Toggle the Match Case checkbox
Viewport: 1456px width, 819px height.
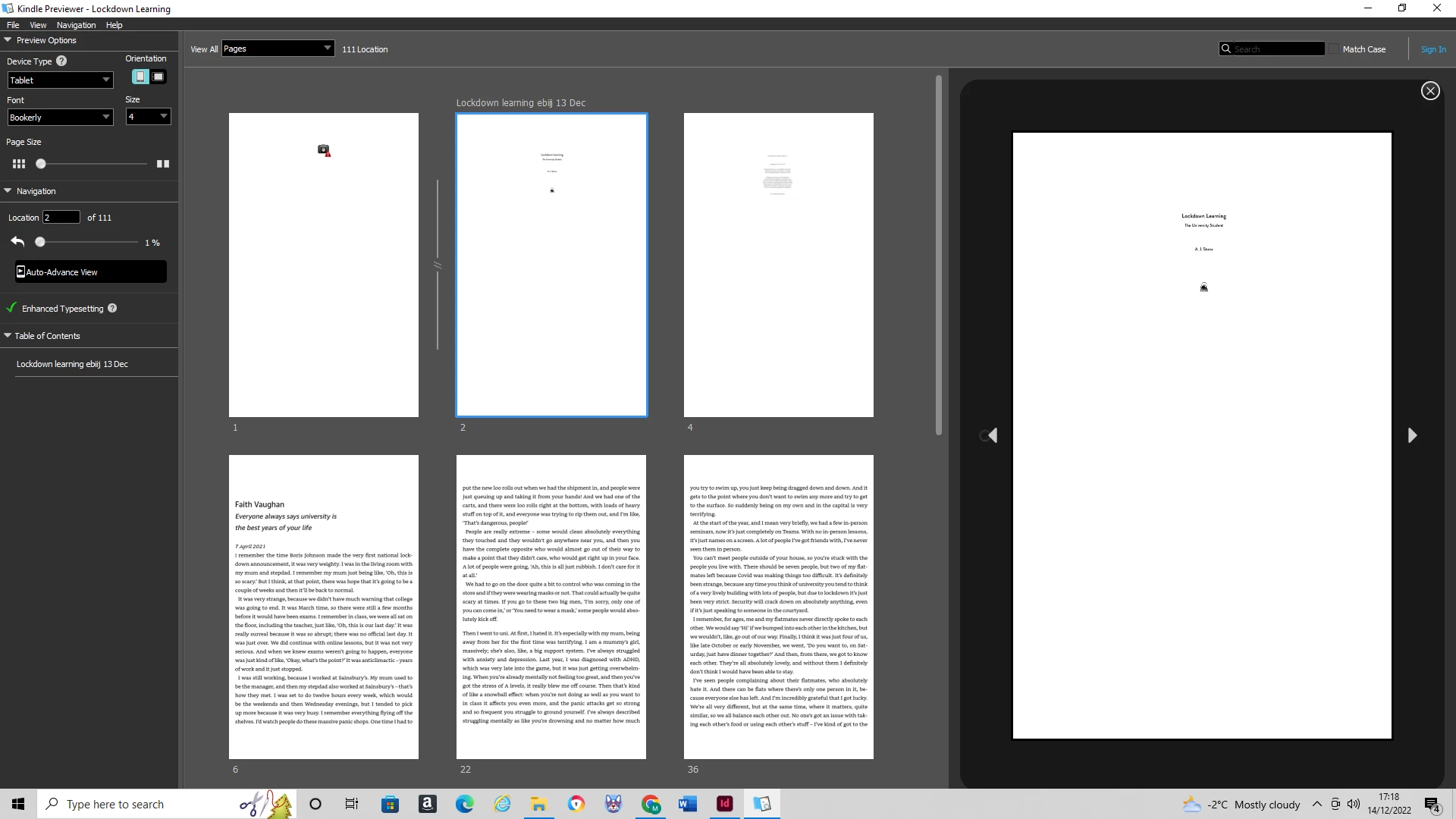(1334, 49)
